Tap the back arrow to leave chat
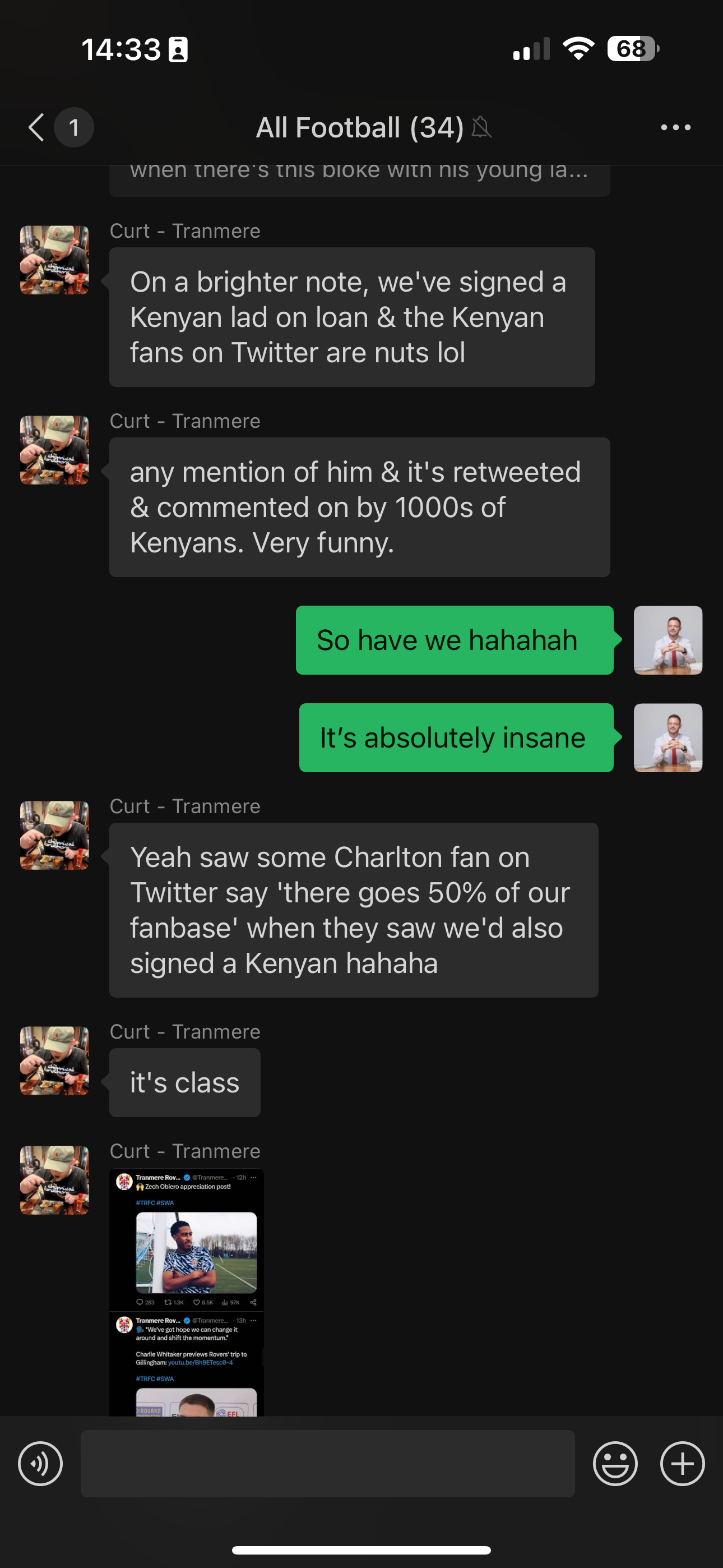The height and width of the screenshot is (1568, 723). pyautogui.click(x=36, y=127)
